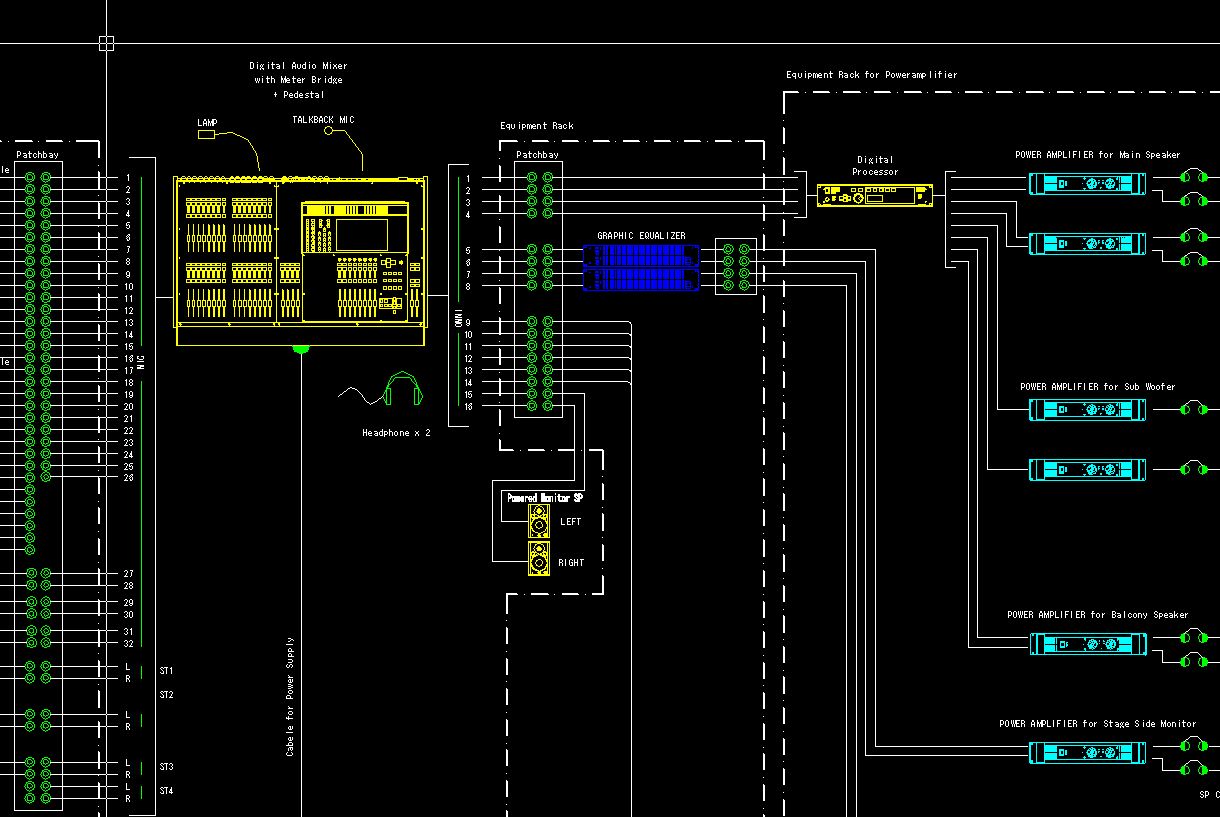The image size is (1220, 817).
Task: Select the first Sub Woofer power amplifier unit
Action: [1088, 409]
